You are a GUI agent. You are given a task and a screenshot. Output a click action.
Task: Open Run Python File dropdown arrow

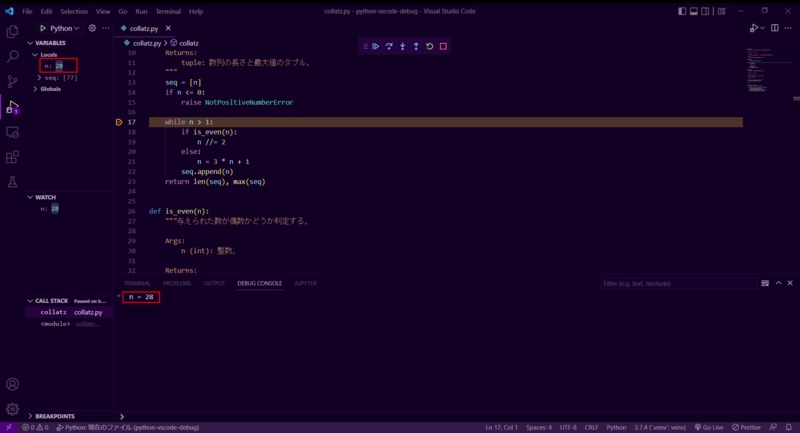coord(762,29)
